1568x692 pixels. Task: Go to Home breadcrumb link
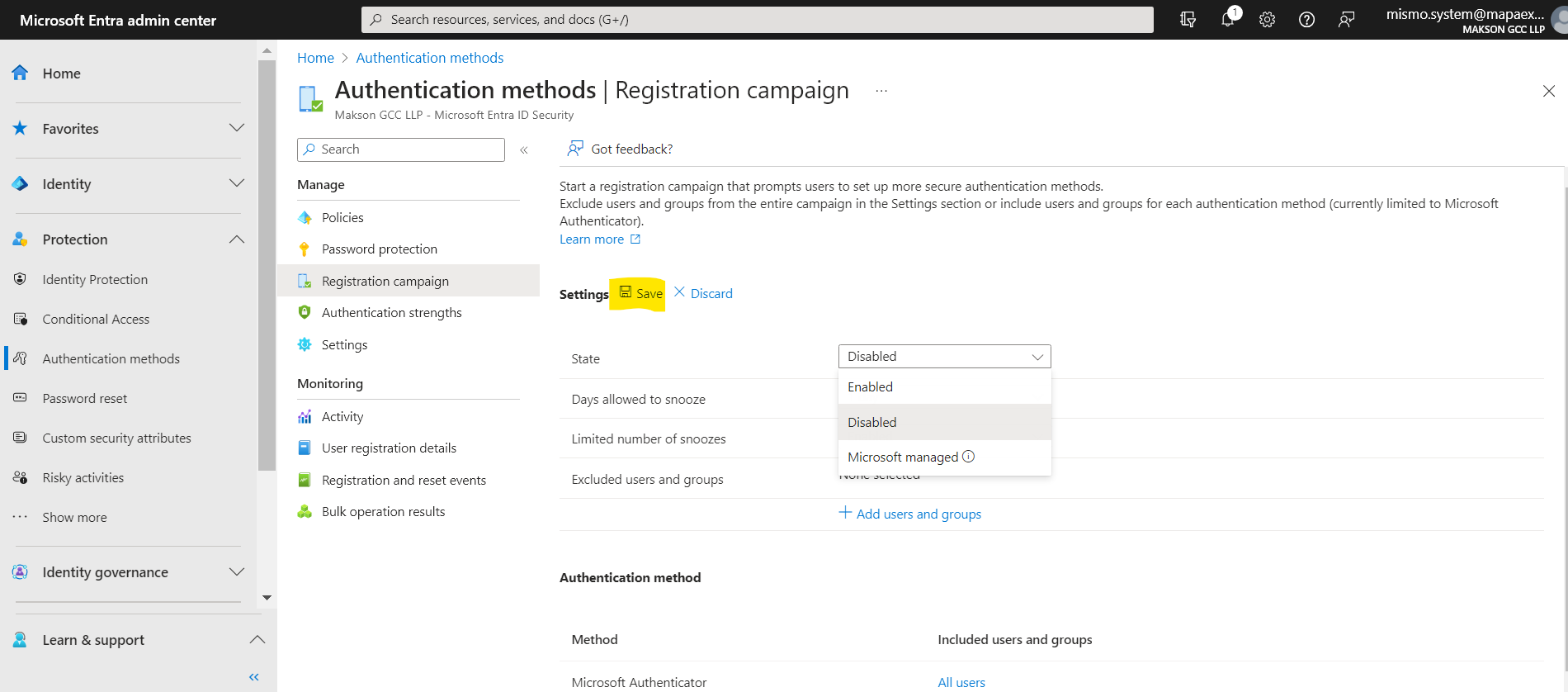[315, 58]
